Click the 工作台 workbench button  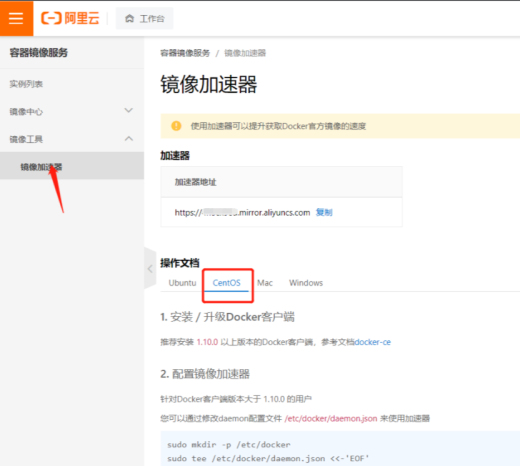click(x=145, y=18)
